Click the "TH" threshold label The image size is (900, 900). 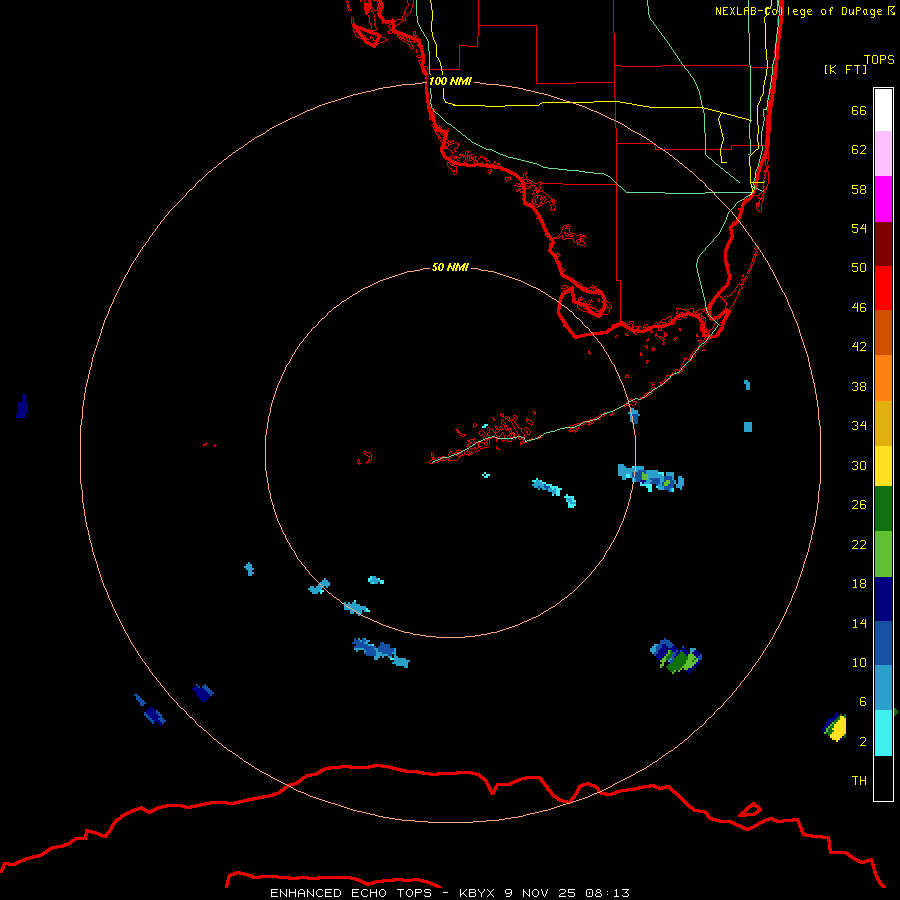click(x=859, y=781)
